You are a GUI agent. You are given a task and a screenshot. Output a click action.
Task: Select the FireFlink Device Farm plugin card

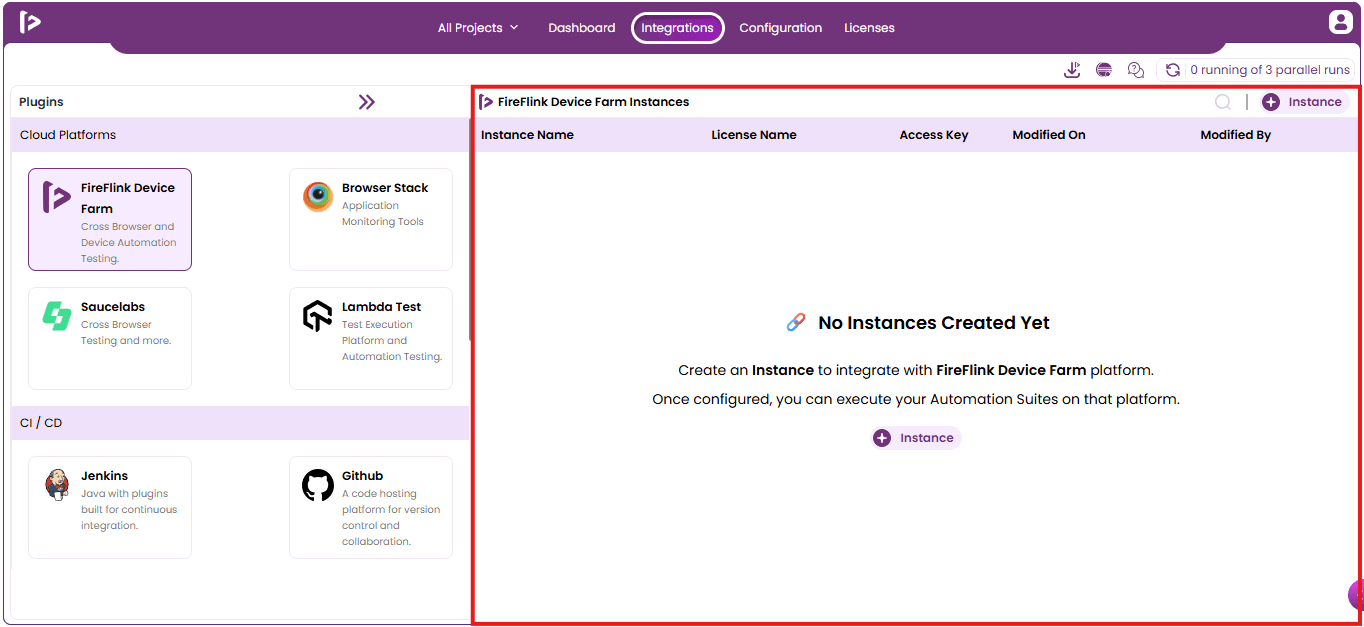(x=110, y=219)
